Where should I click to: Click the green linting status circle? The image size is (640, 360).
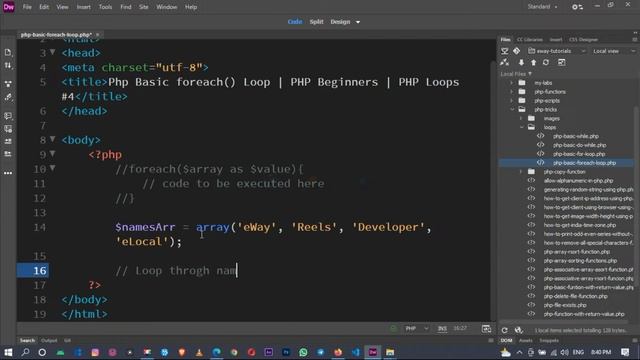click(393, 329)
